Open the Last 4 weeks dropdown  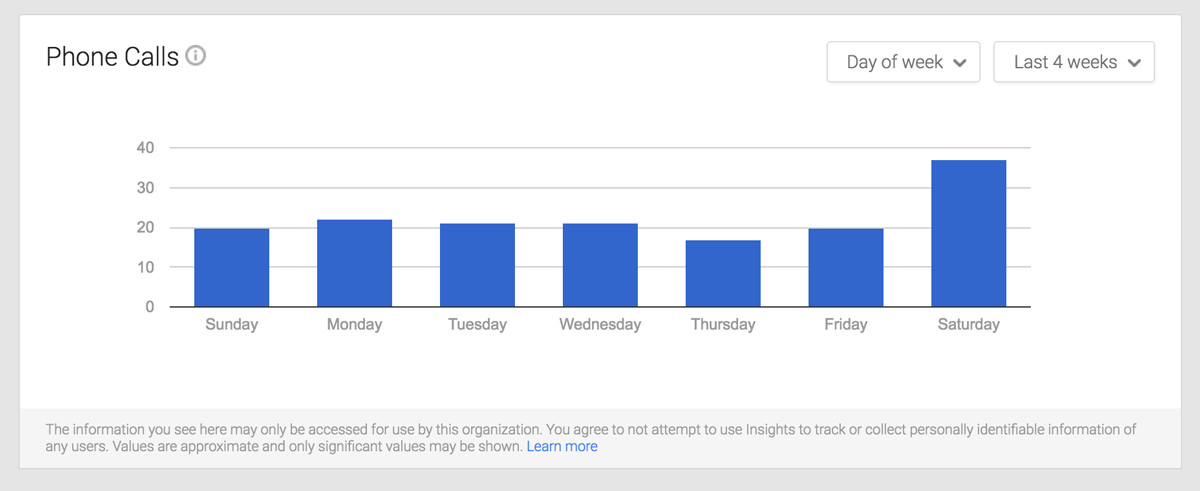(1074, 62)
